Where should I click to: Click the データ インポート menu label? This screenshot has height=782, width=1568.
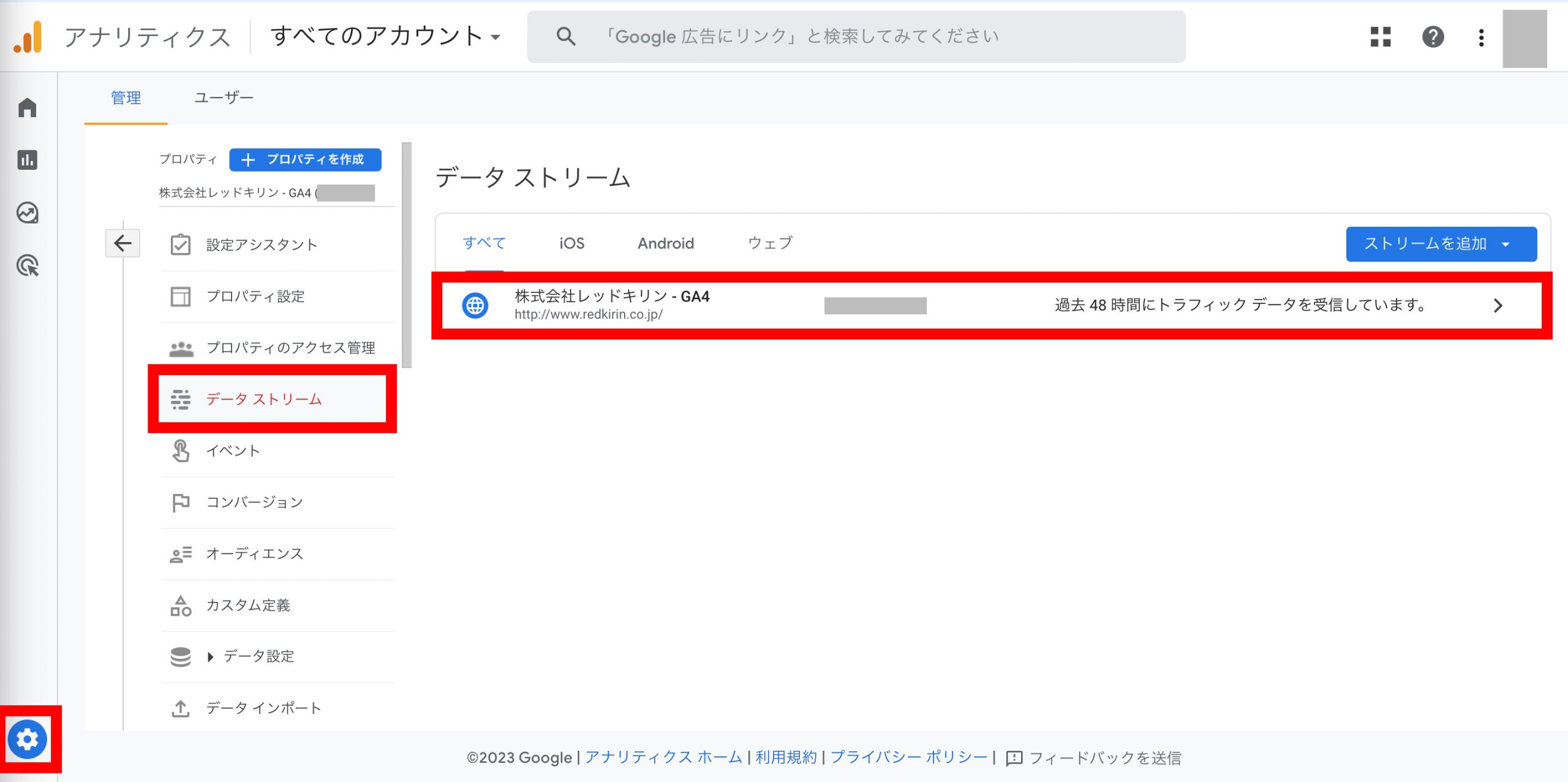(x=263, y=708)
